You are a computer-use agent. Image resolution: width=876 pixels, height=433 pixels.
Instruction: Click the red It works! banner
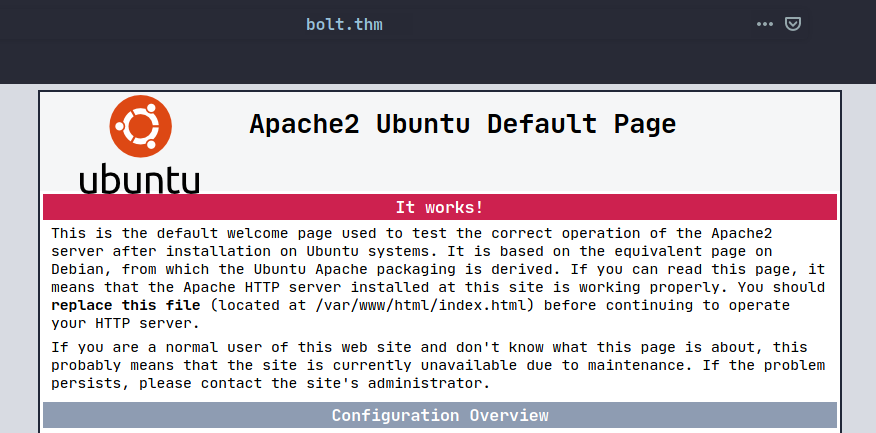click(439, 207)
